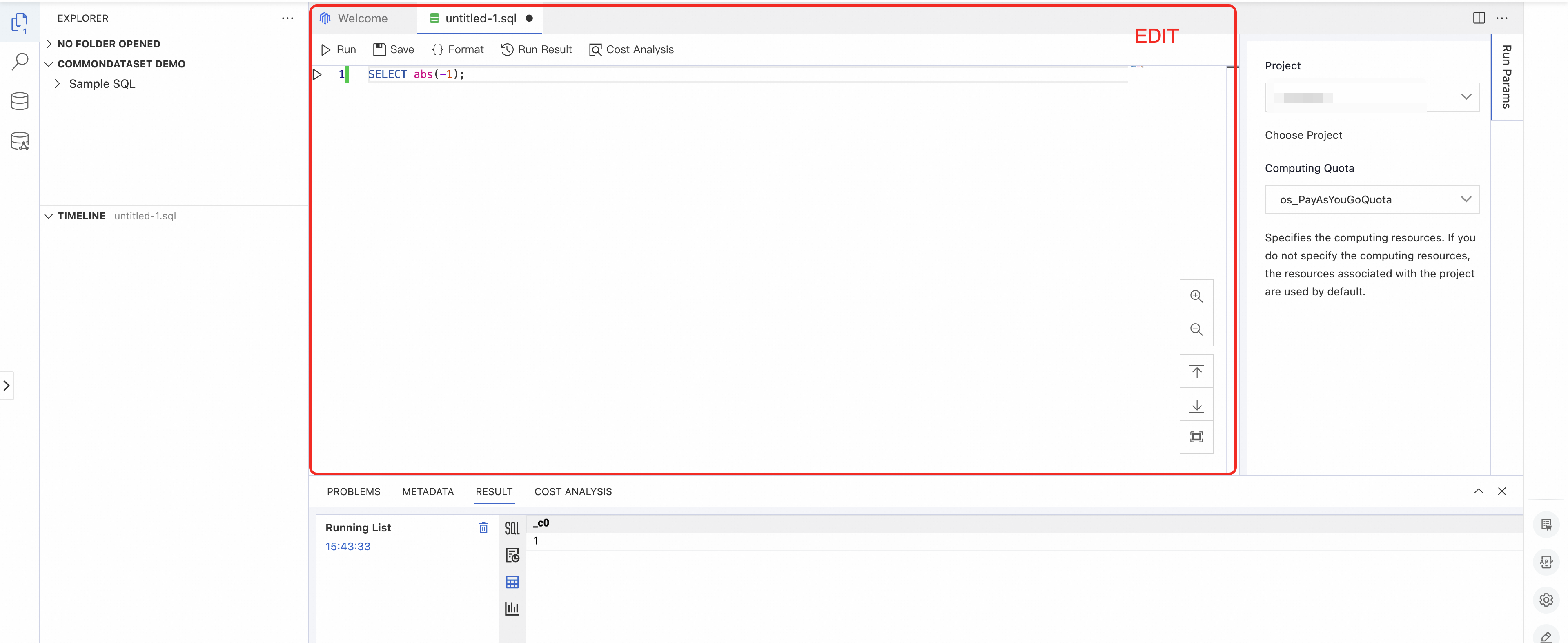Click the Save button
Viewport: 1568px width, 643px height.
[394, 49]
